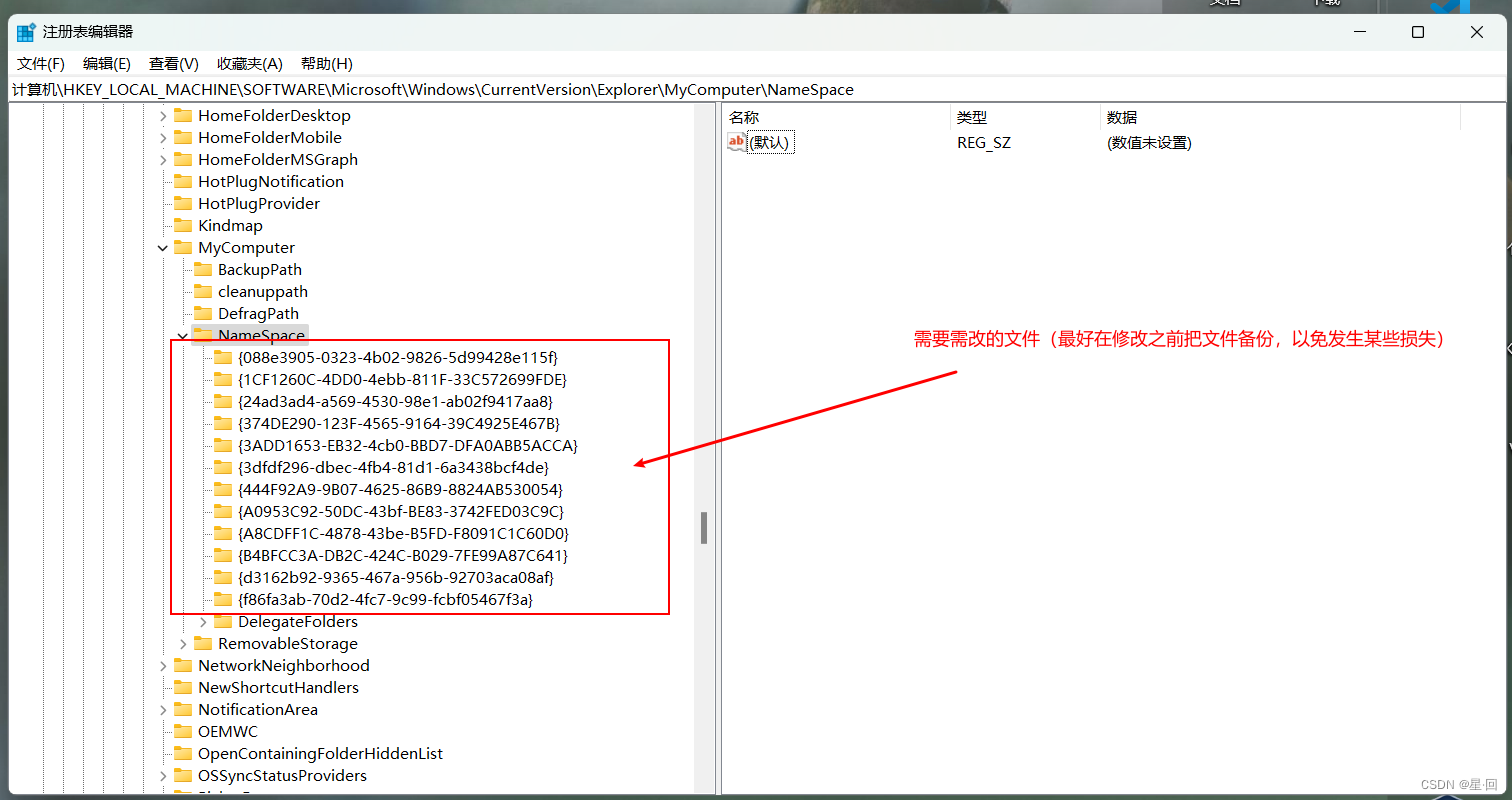The width and height of the screenshot is (1512, 800).
Task: Open the 查看(V) menu
Action: pyautogui.click(x=174, y=63)
